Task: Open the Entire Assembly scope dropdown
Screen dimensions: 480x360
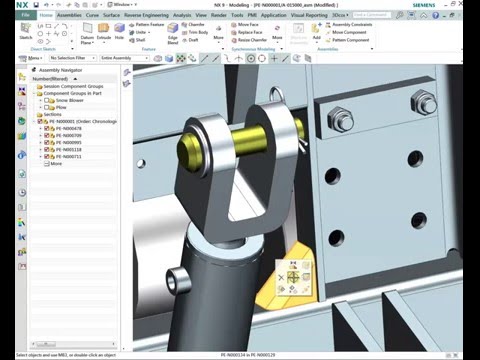Action: tap(124, 58)
